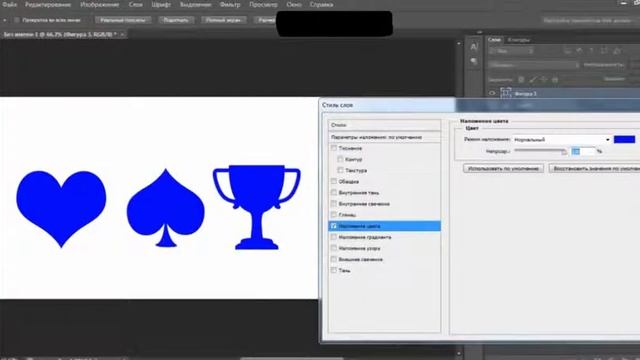Click Восстановить значения по умолчанию button
640x360 pixels.
click(594, 168)
